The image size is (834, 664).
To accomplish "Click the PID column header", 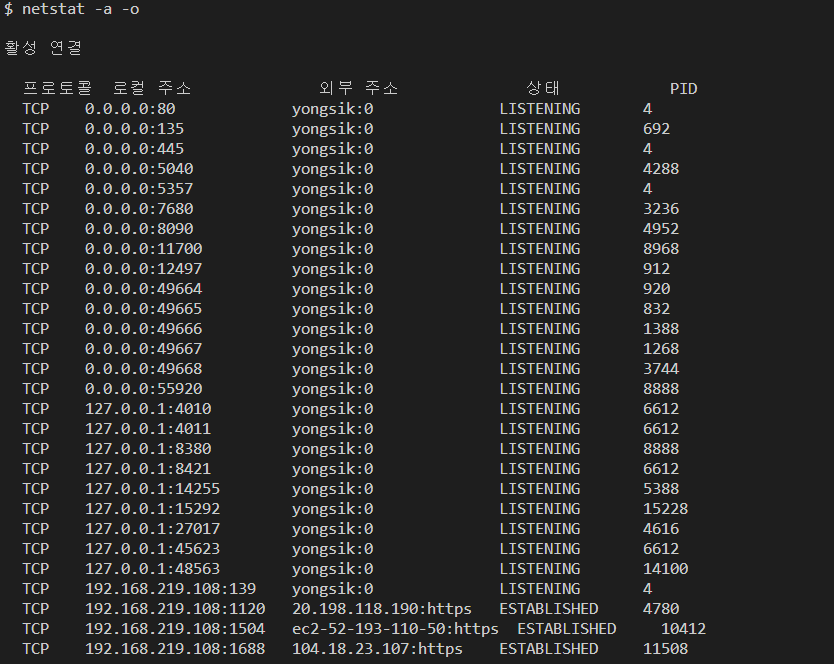I will (683, 89).
